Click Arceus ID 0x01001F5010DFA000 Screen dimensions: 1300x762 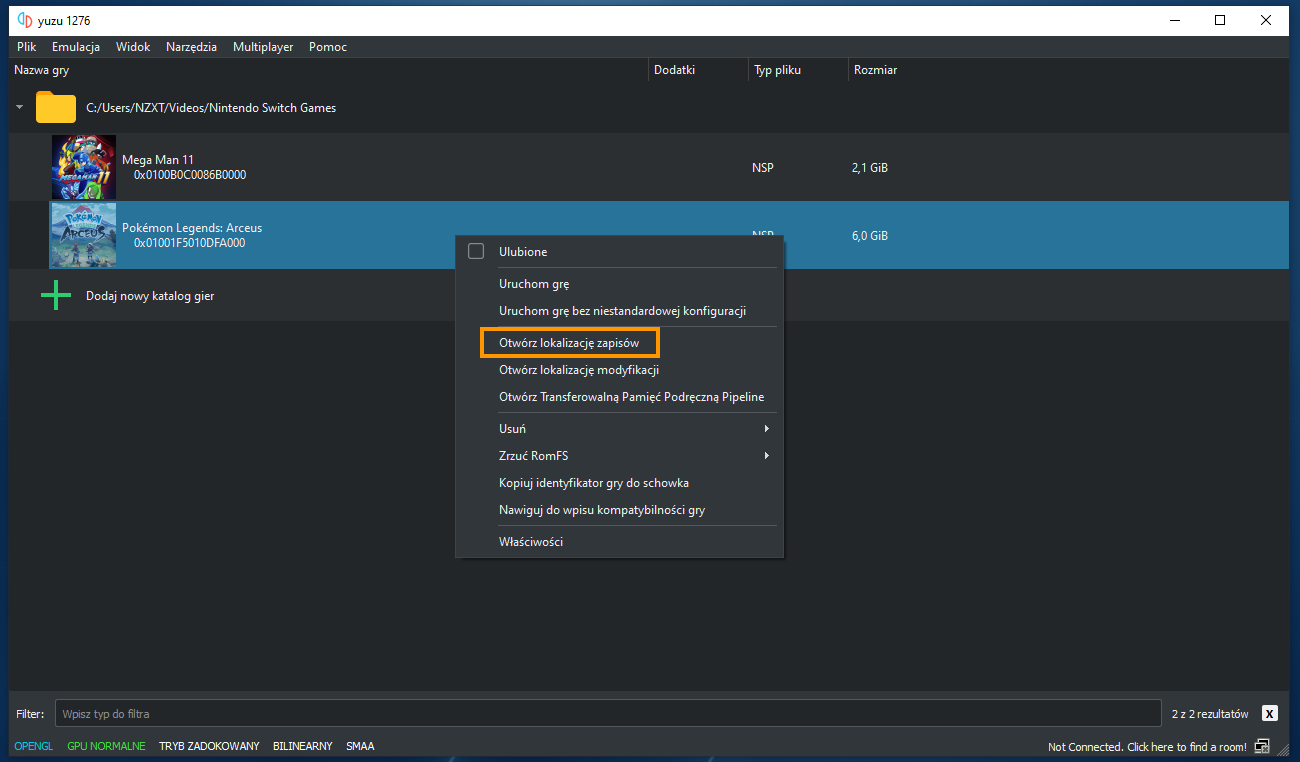[x=189, y=243]
